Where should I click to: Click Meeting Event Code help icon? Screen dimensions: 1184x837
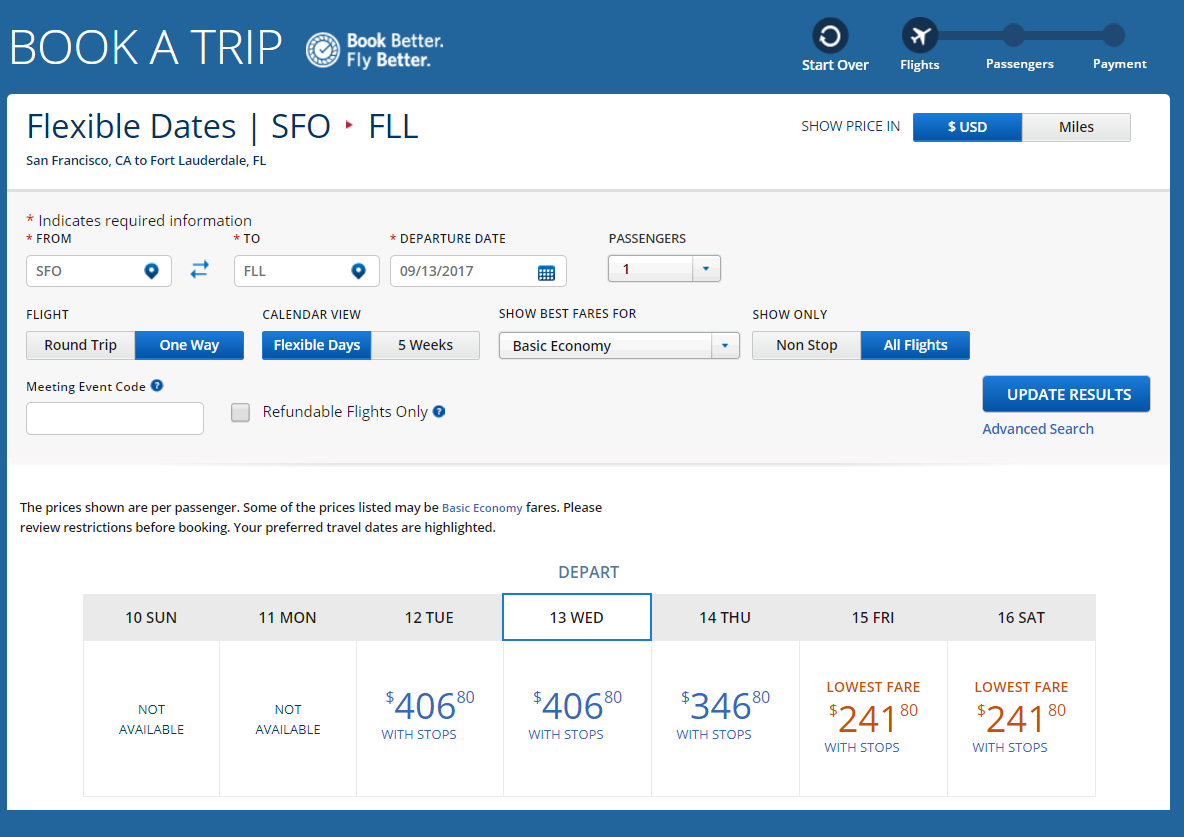157,386
